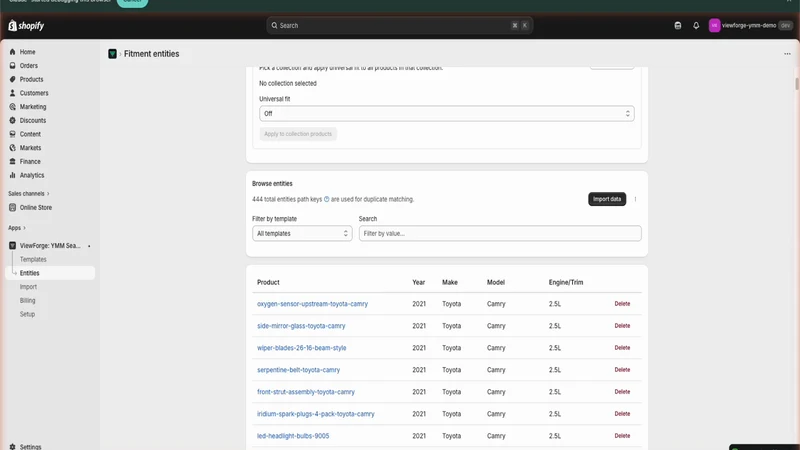Open Templates under ViewForge app

[x=33, y=260]
